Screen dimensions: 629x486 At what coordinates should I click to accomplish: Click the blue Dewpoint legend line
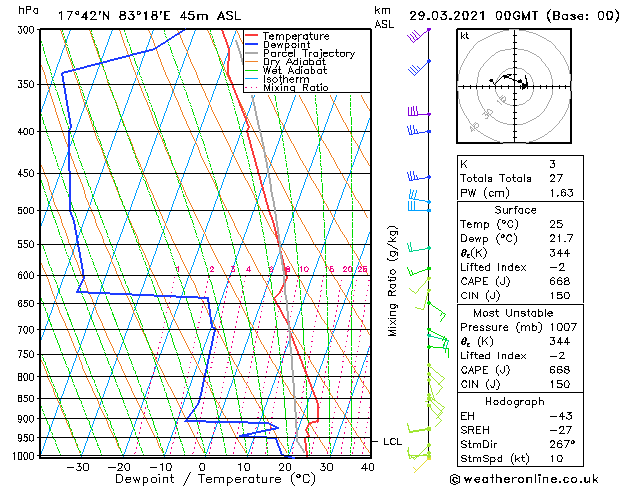click(252, 45)
